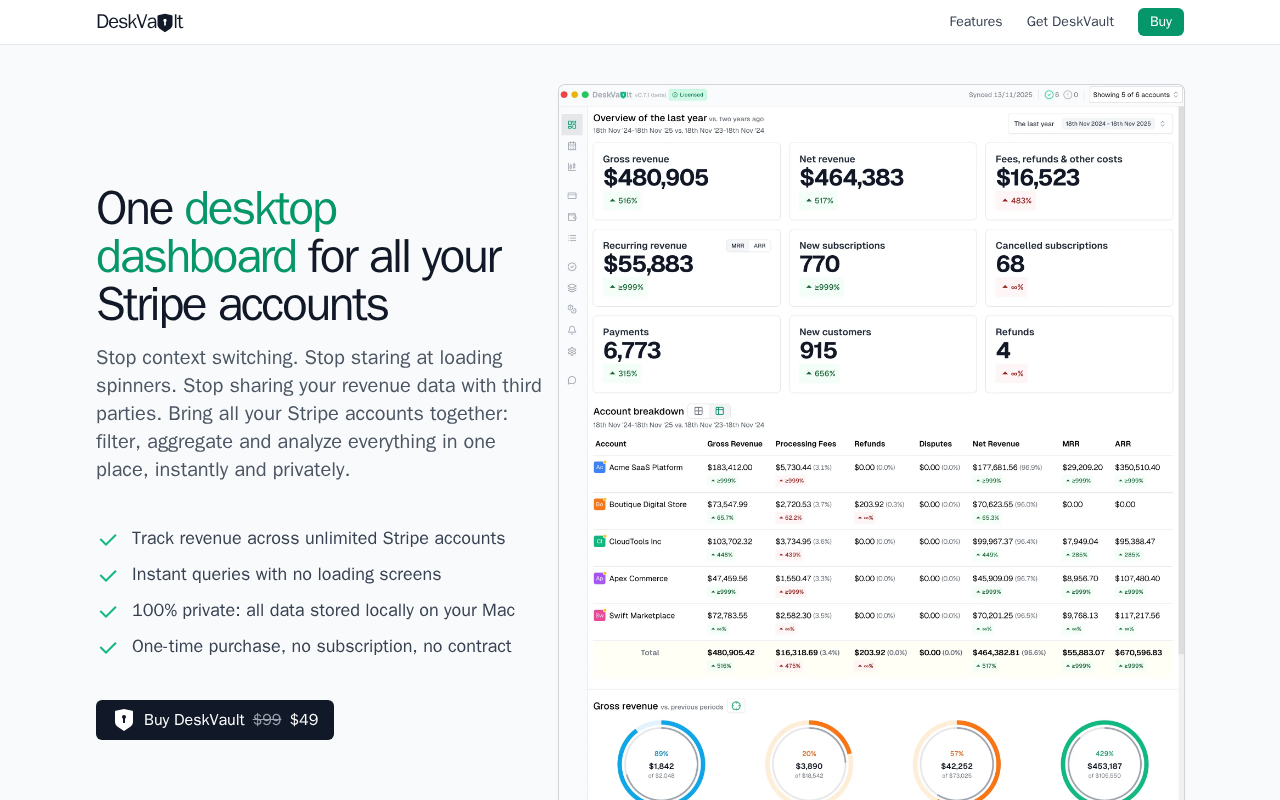Click the wallet icon in the sidebar
Screen dimensions: 1280x800
(572, 217)
